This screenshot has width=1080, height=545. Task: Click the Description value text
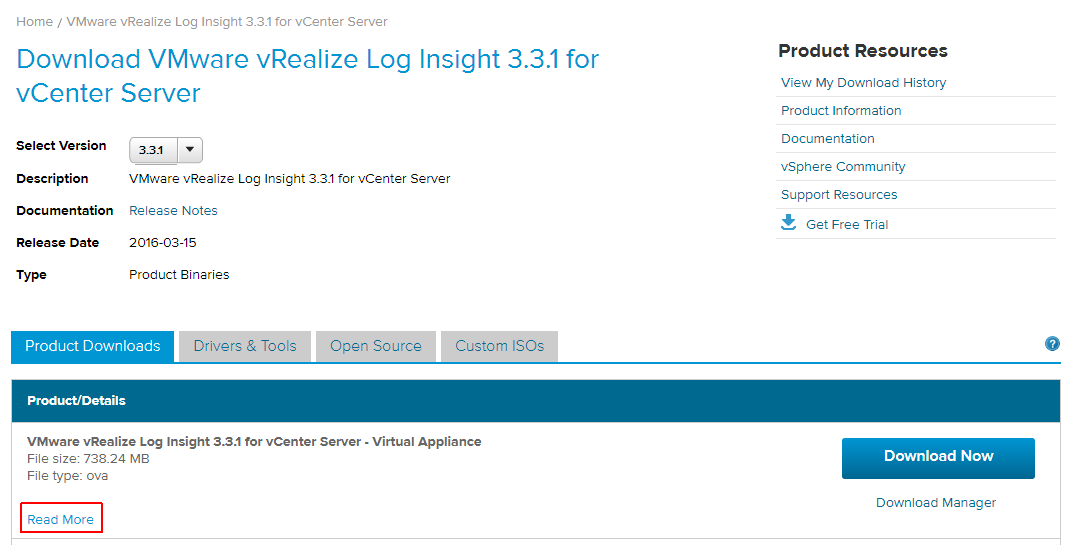[x=289, y=178]
